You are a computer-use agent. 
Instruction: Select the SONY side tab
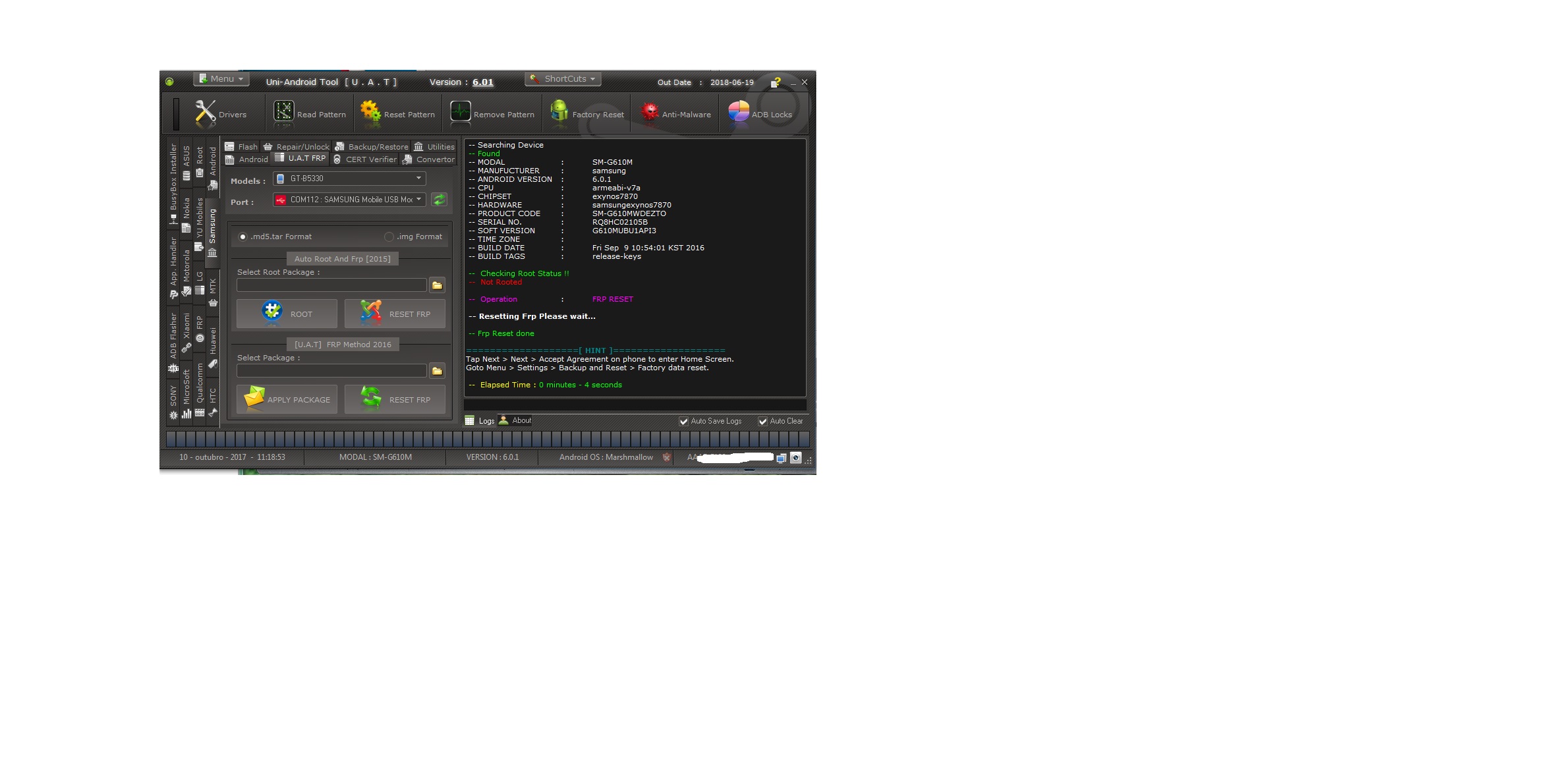pyautogui.click(x=173, y=403)
